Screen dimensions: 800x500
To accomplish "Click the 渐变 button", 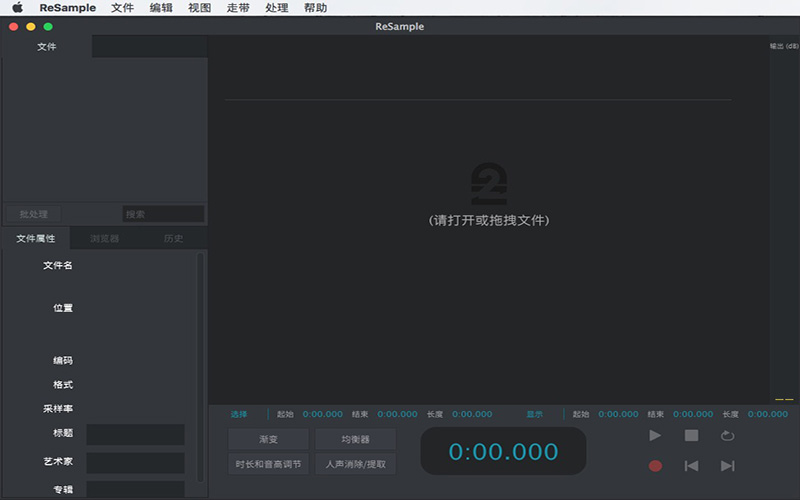I will (268, 439).
